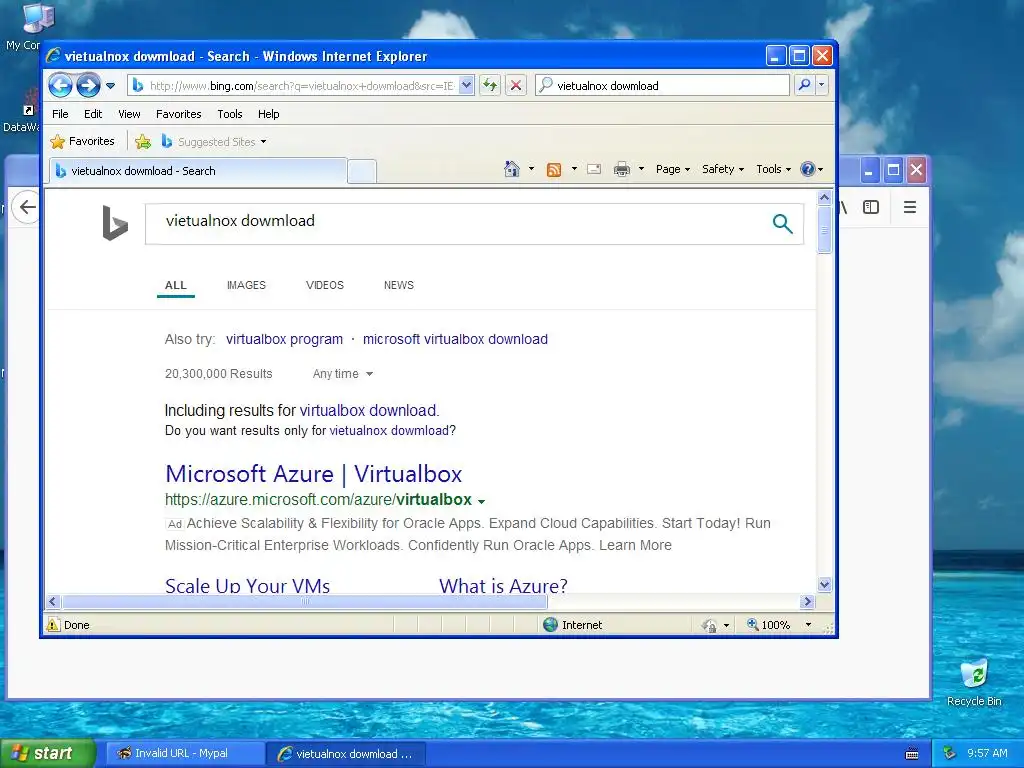Click the RSS Feeds icon
1024x768 pixels.
pyautogui.click(x=554, y=170)
